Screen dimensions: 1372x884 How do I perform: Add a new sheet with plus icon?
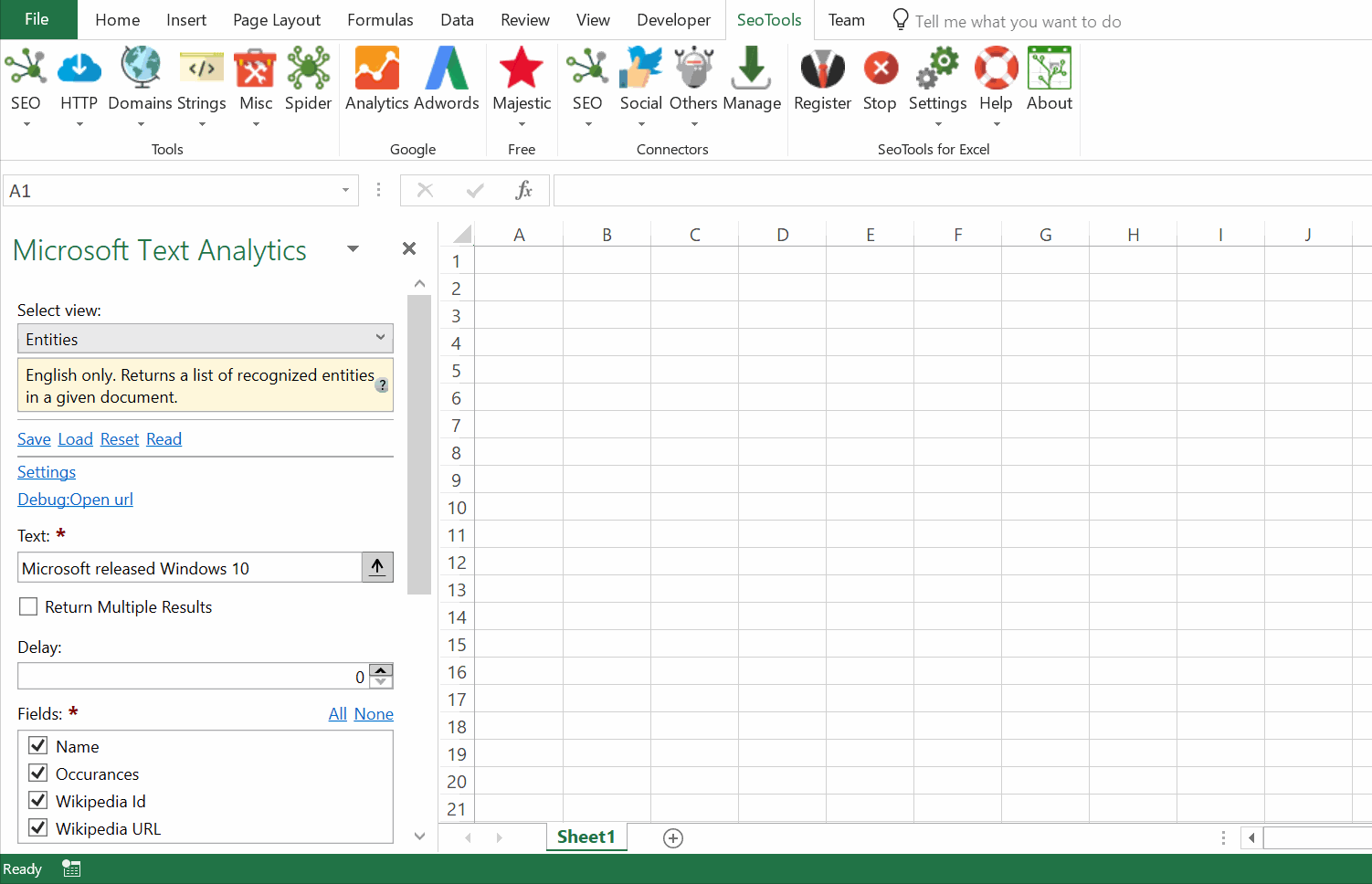click(673, 838)
